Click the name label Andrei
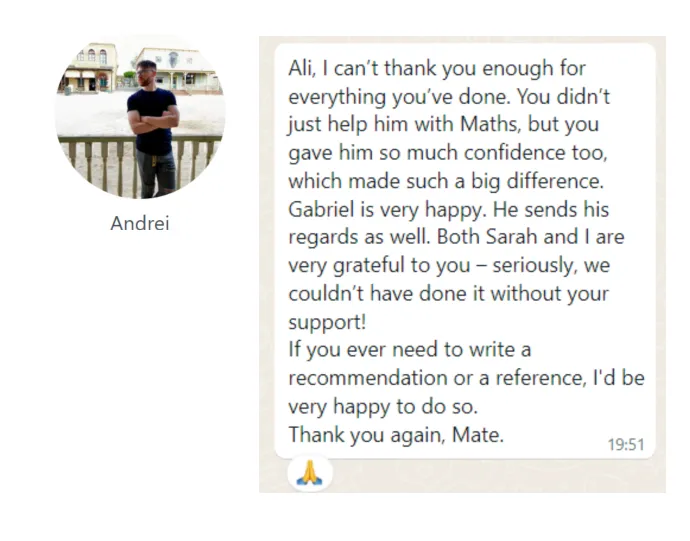This screenshot has height=541, width=690. tap(140, 223)
